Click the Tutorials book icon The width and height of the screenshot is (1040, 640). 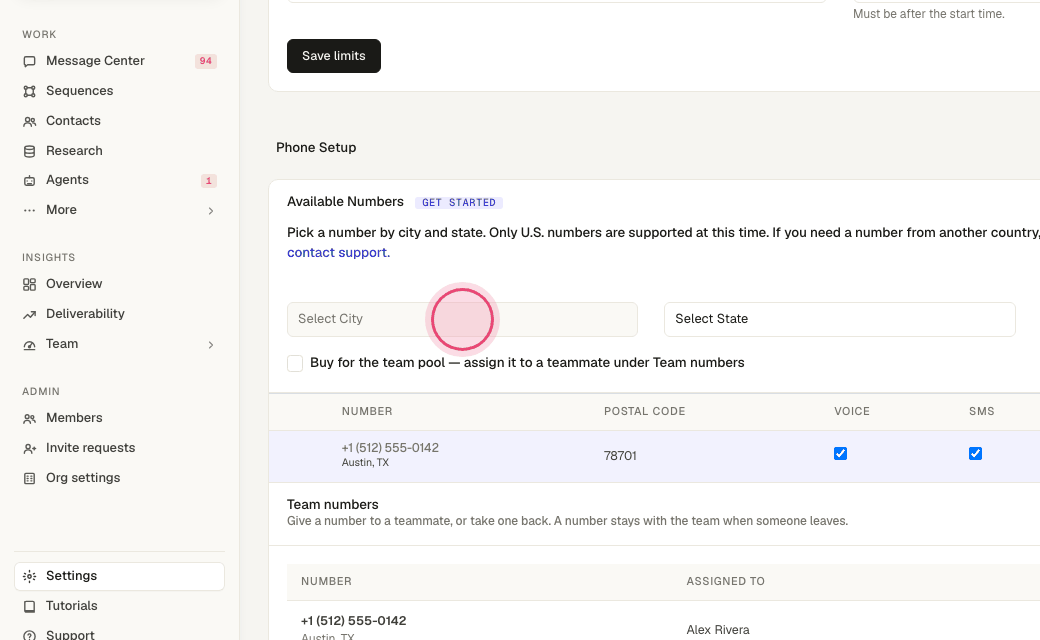pyautogui.click(x=29, y=606)
